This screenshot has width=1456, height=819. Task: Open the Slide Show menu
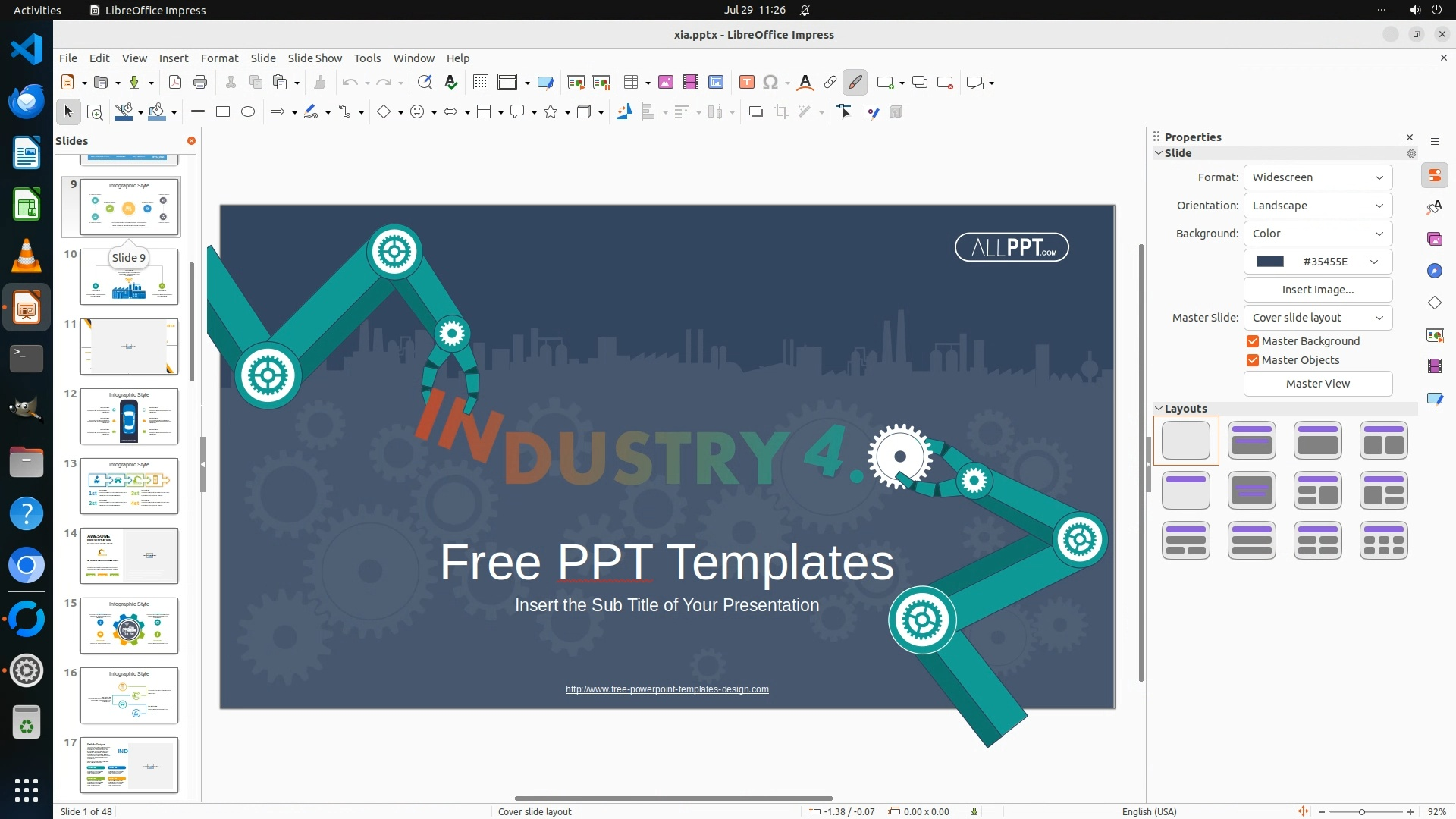coord(315,58)
